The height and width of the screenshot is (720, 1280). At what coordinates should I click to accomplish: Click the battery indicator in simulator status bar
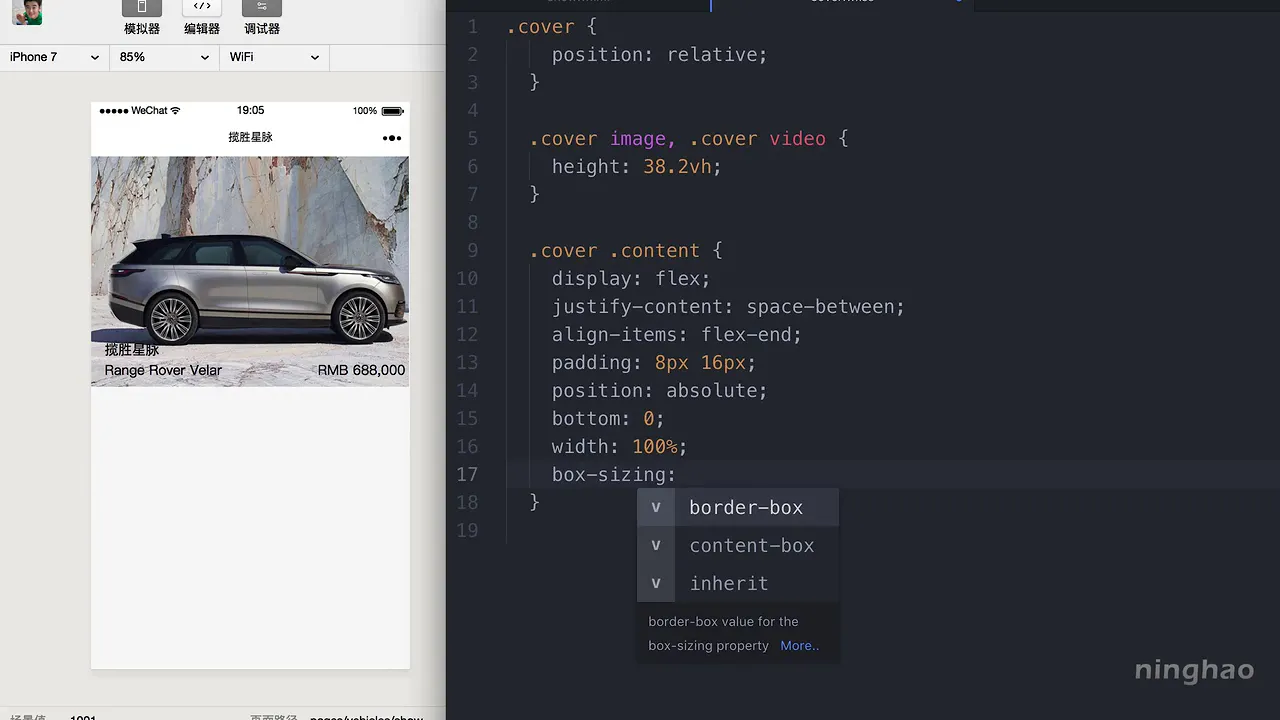pyautogui.click(x=392, y=111)
